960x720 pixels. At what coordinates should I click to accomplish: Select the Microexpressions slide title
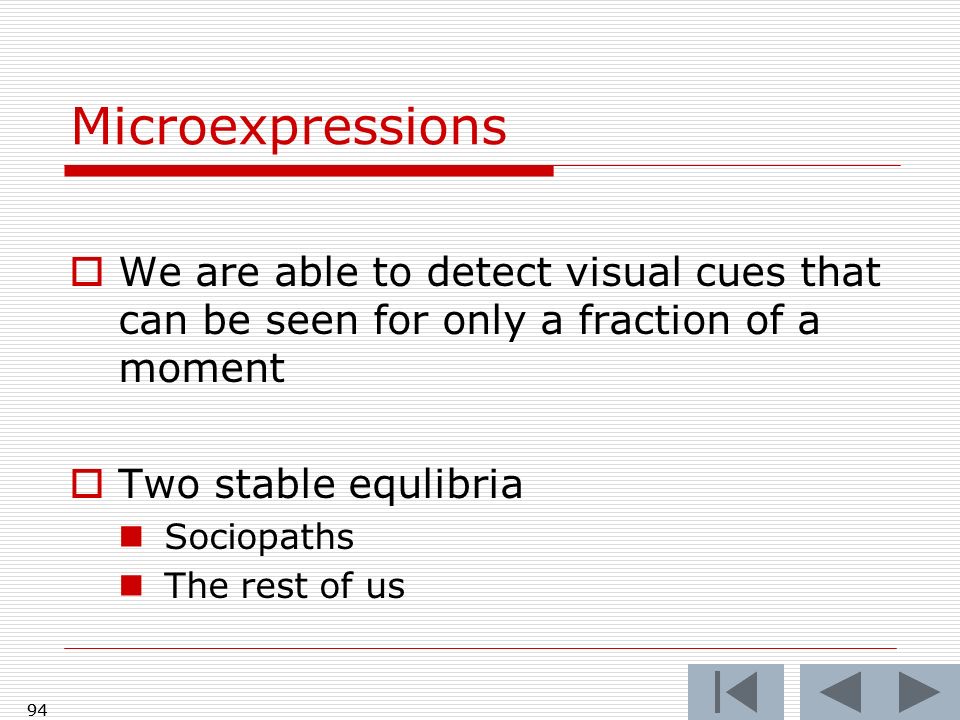(x=288, y=127)
